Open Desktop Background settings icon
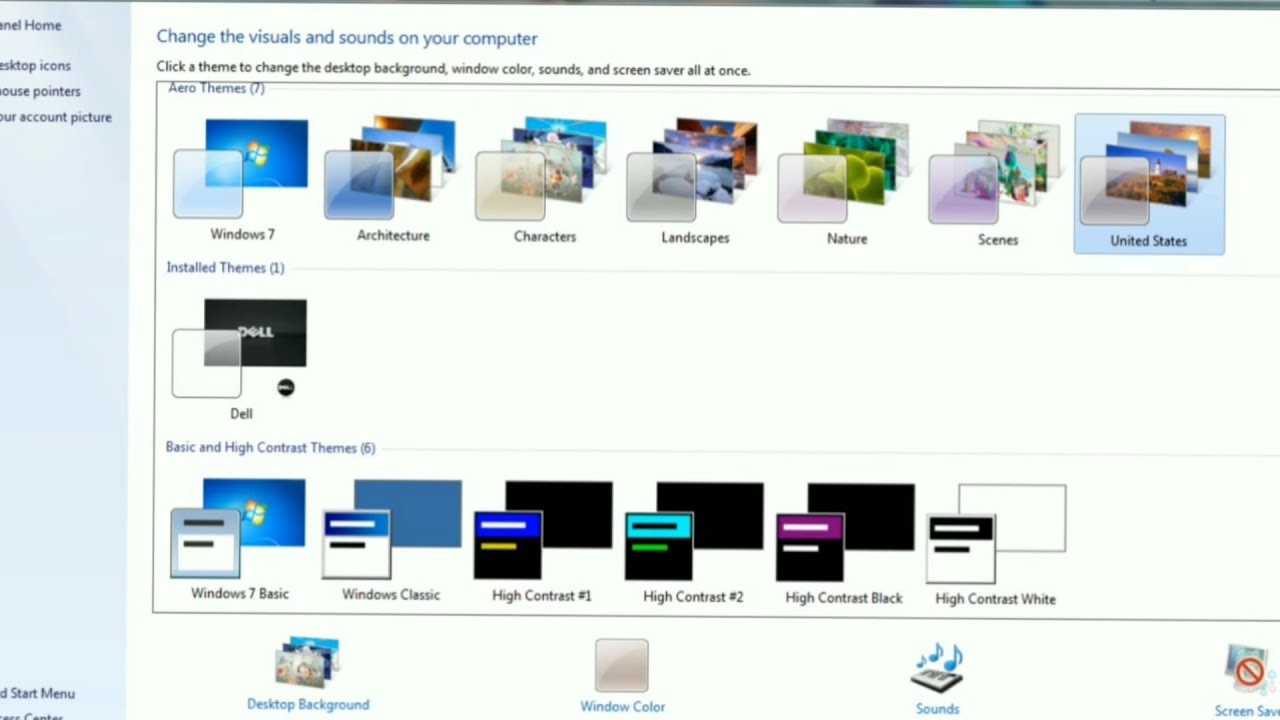 [x=308, y=663]
